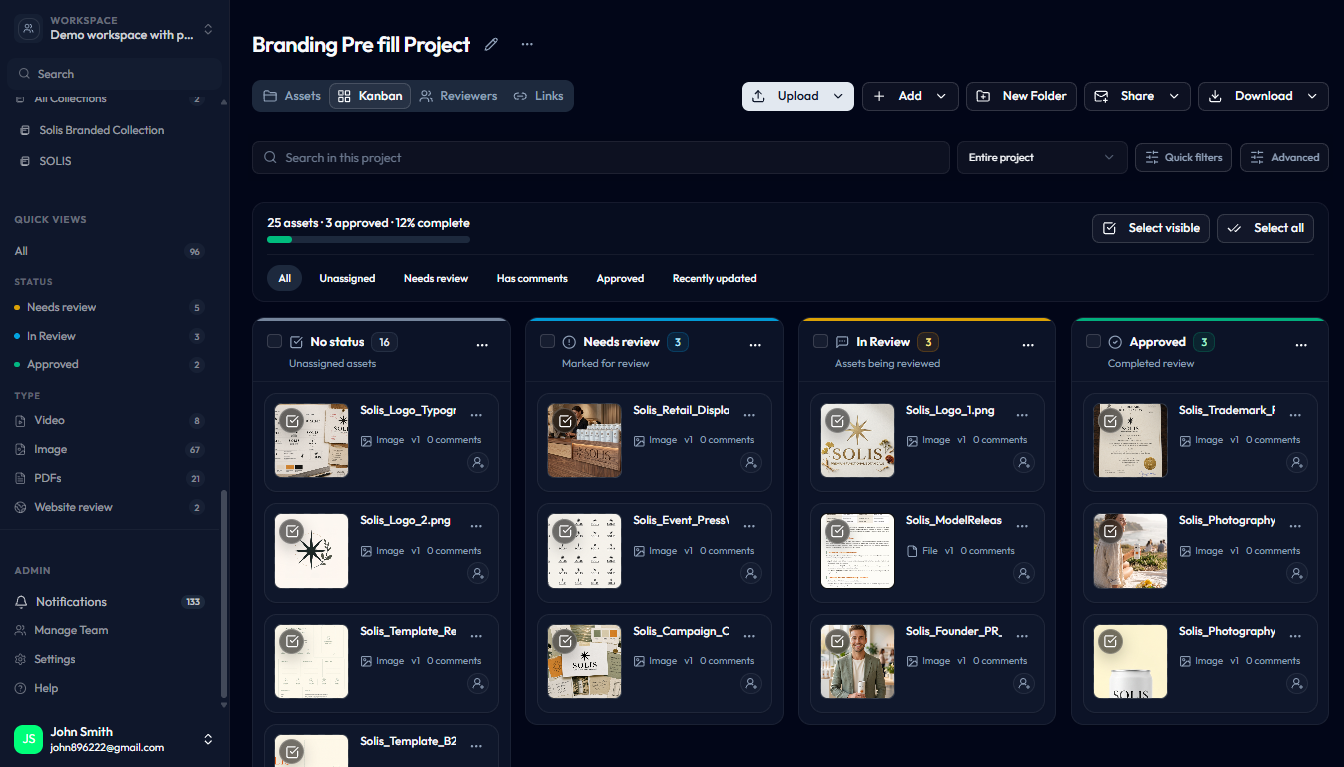Image resolution: width=1344 pixels, height=767 pixels.
Task: Click the pencil icon beside project title
Action: coord(491,44)
